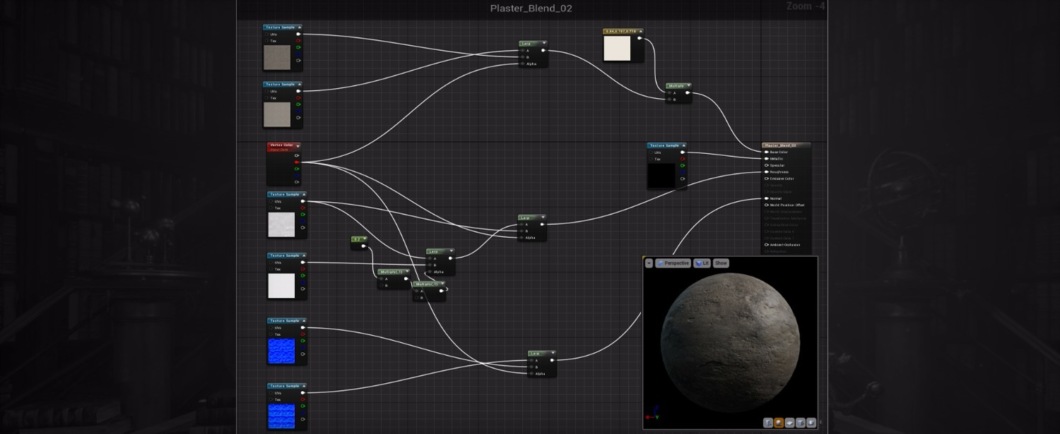This screenshot has height=434, width=1060.
Task: Click blue output pin on Vertex Color node
Action: (297, 175)
